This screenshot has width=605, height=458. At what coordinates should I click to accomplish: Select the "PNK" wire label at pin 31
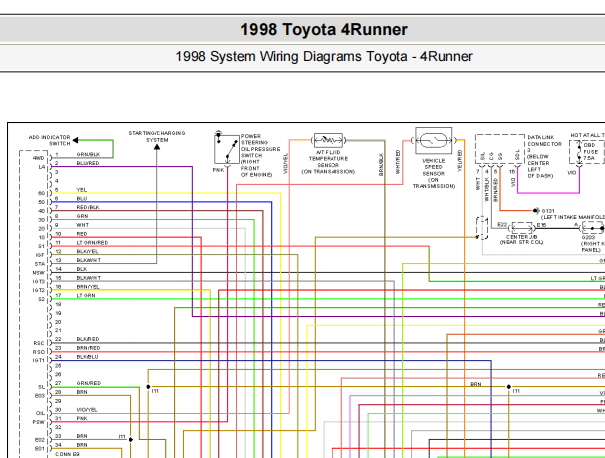click(x=82, y=418)
